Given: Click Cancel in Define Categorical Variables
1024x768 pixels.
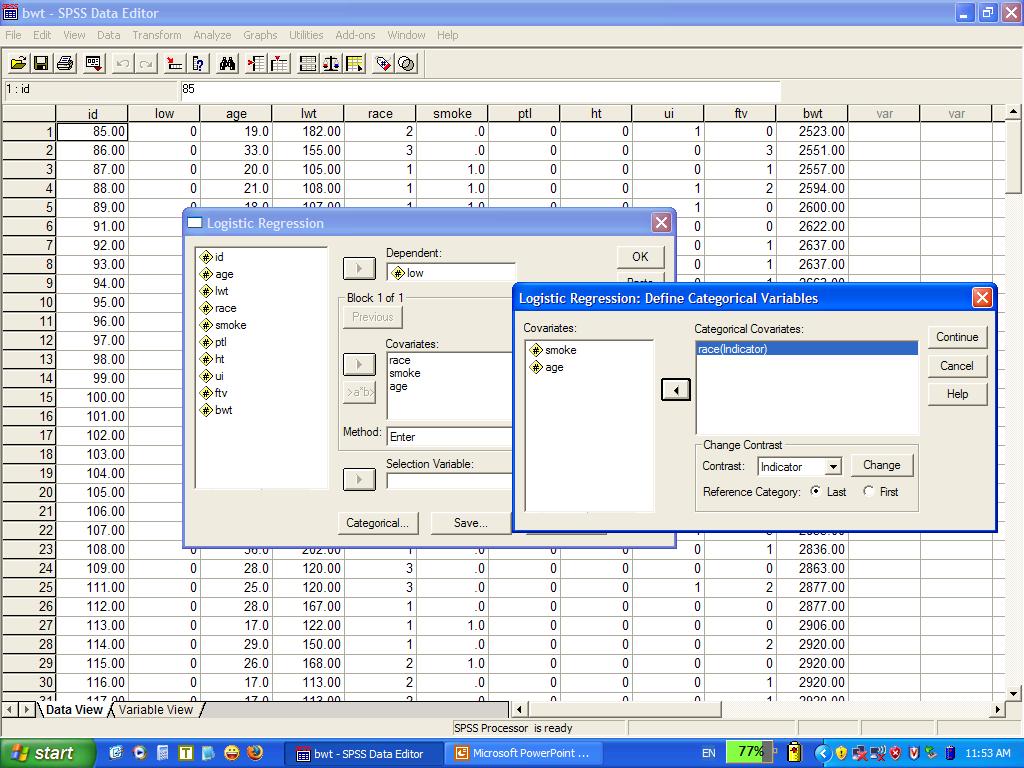Looking at the screenshot, I should click(957, 366).
